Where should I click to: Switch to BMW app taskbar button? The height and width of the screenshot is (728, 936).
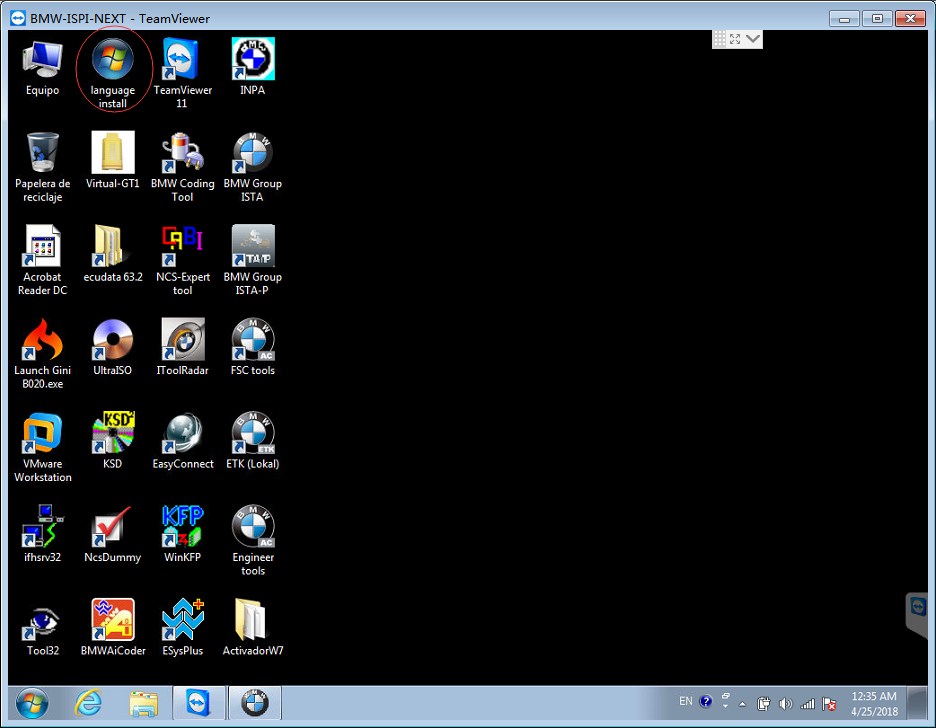255,703
